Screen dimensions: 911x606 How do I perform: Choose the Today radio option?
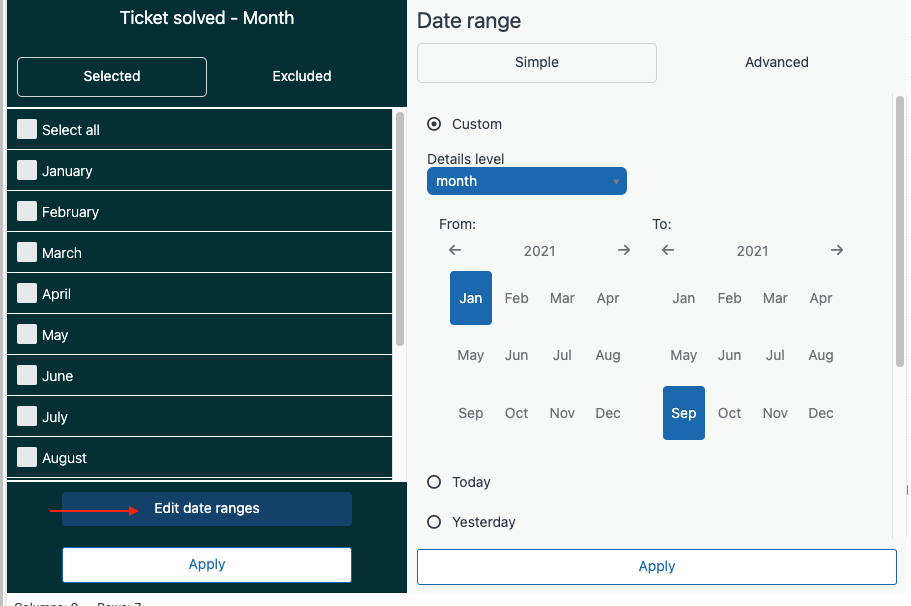[x=434, y=482]
